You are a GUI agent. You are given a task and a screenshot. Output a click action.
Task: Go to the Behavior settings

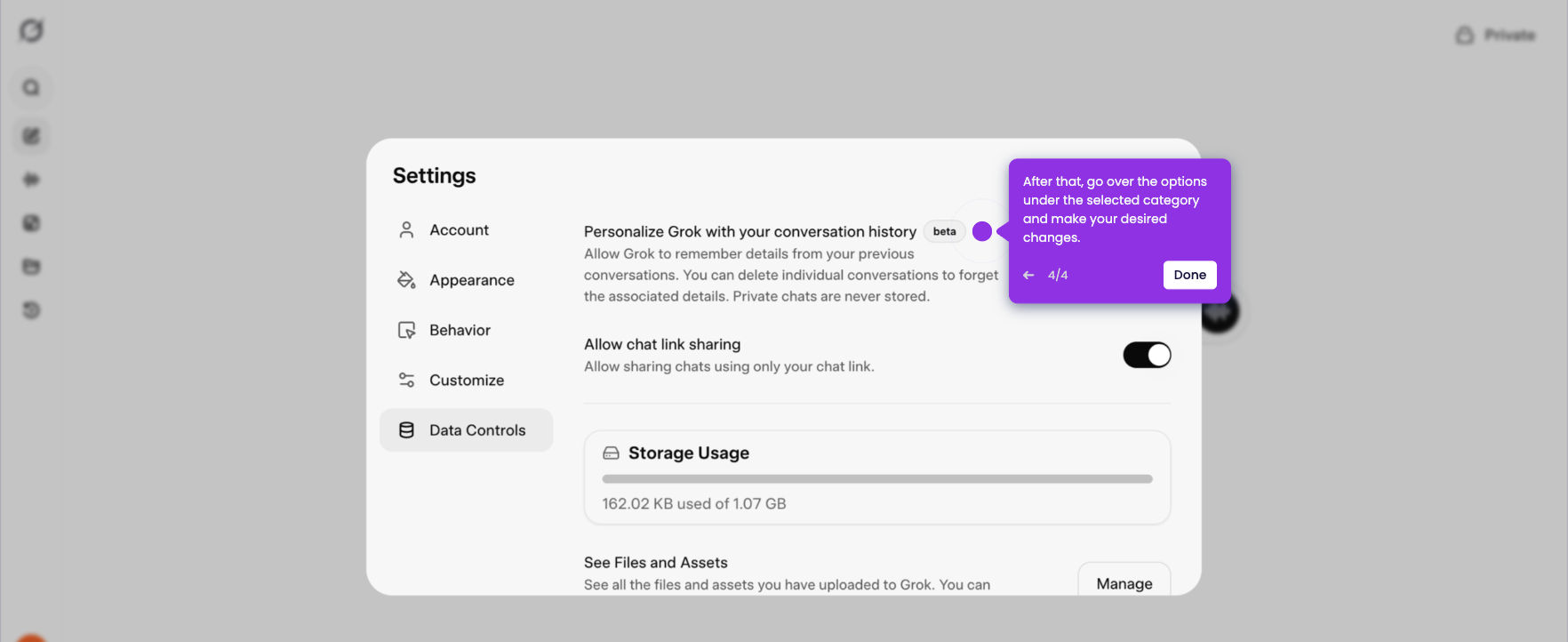[466, 330]
